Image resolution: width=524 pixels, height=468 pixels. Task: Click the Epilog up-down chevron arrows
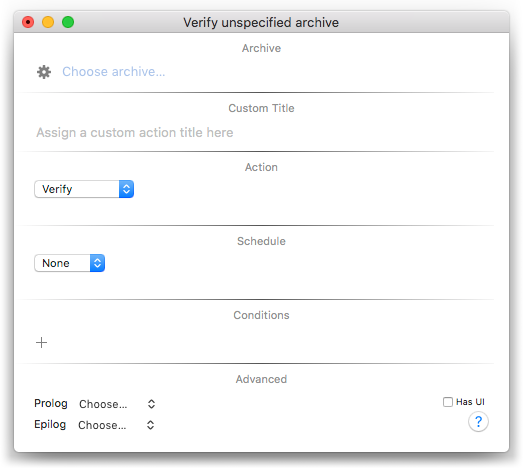150,425
